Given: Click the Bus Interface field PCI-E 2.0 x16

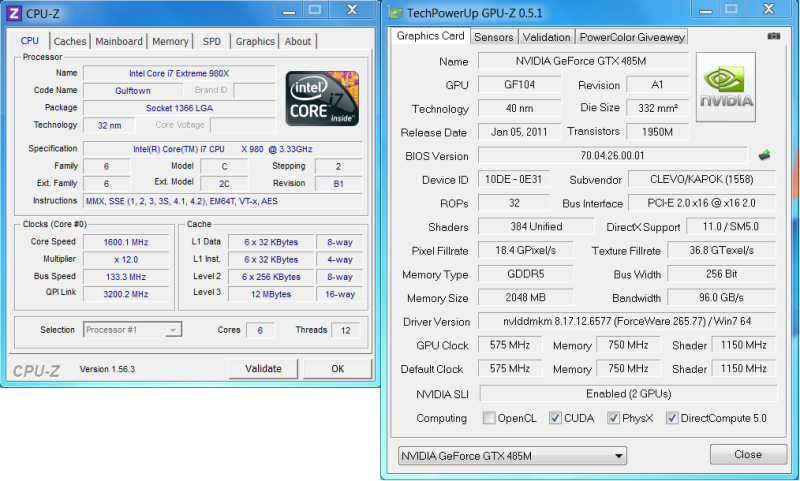Looking at the screenshot, I should [x=702, y=203].
